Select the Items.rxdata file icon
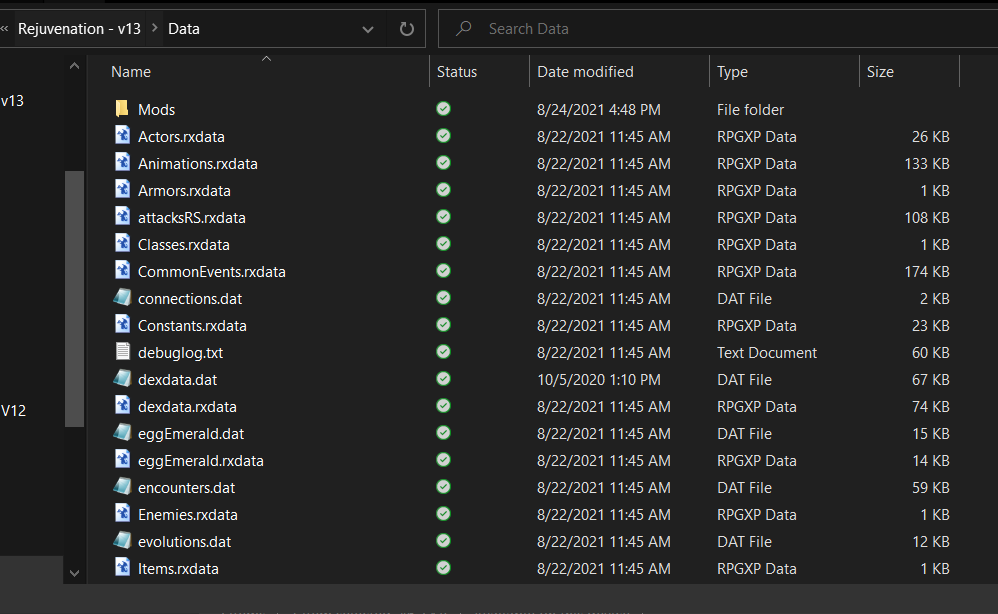Screen dimensions: 998x614 point(122,568)
